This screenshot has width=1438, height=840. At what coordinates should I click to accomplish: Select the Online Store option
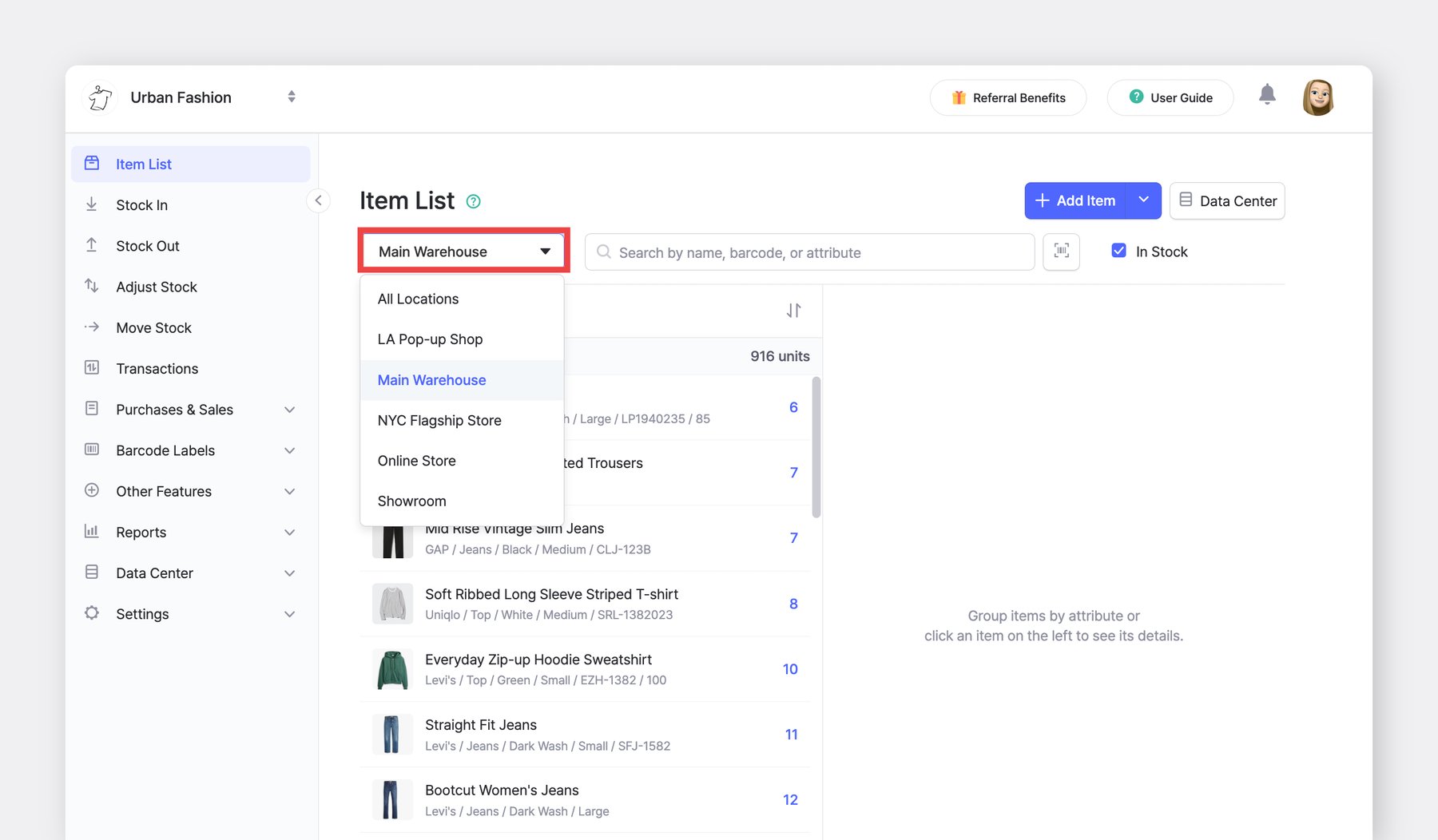tap(416, 461)
